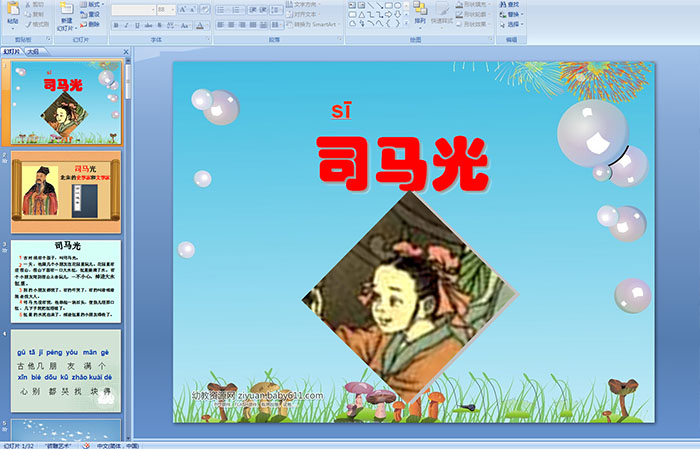Image resolution: width=700 pixels, height=449 pixels.
Task: Select the straight Line shape
Action: pyautogui.click(x=370, y=5)
